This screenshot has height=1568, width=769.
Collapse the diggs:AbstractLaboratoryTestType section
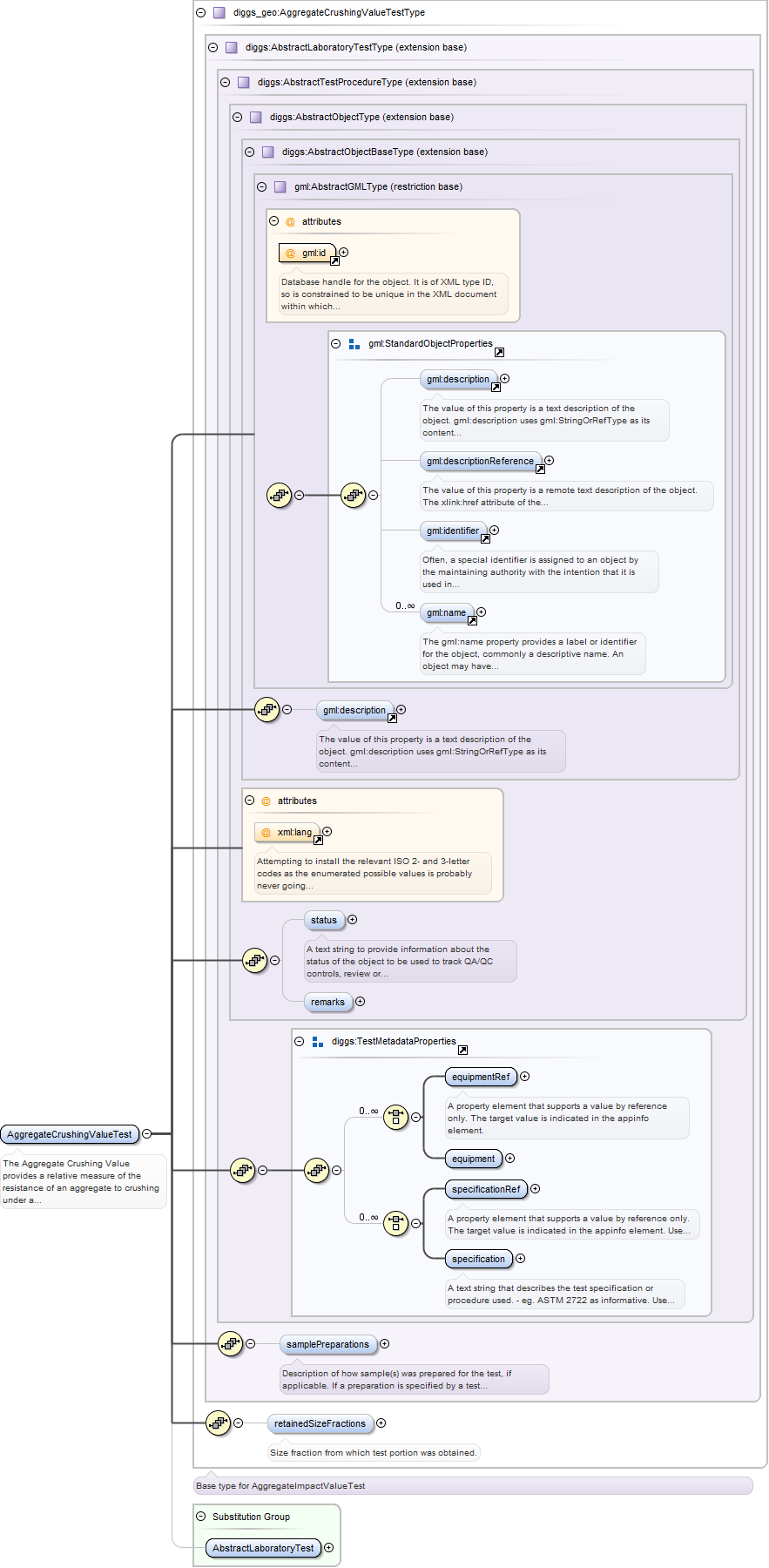(212, 48)
